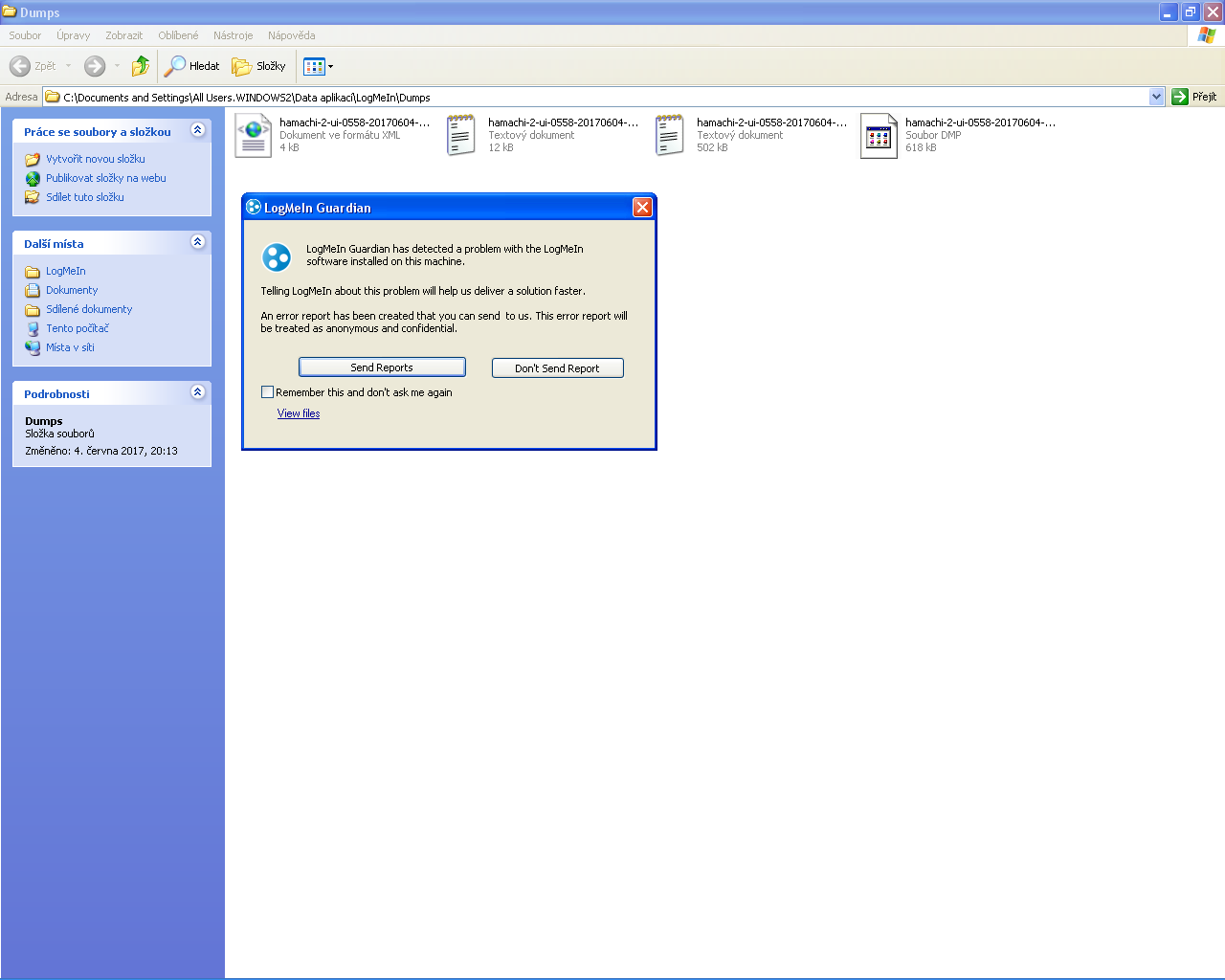Open the Zobrazit menu
Image resolution: width=1225 pixels, height=980 pixels.
123,35
